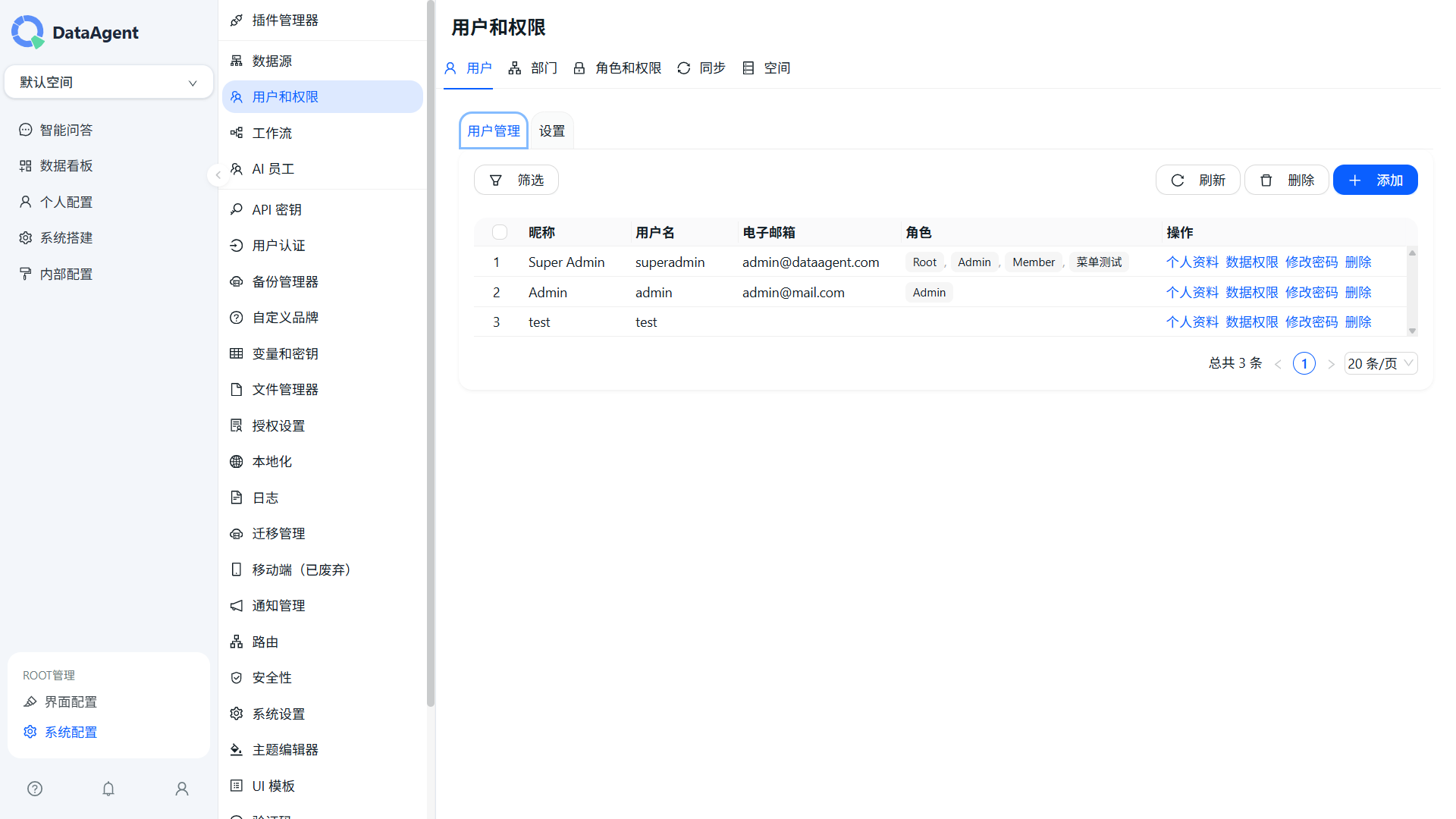The image size is (1456, 819).
Task: Click the mobile phone icon for 移动端
Action: tap(237, 570)
